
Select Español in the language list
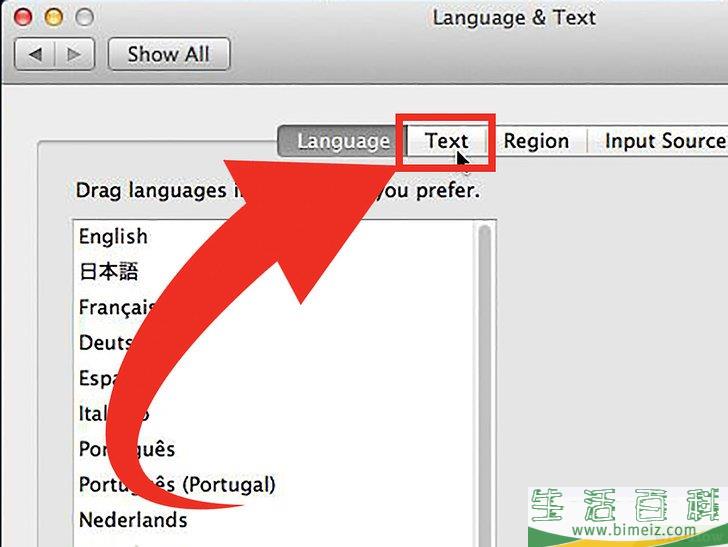click(x=274, y=378)
